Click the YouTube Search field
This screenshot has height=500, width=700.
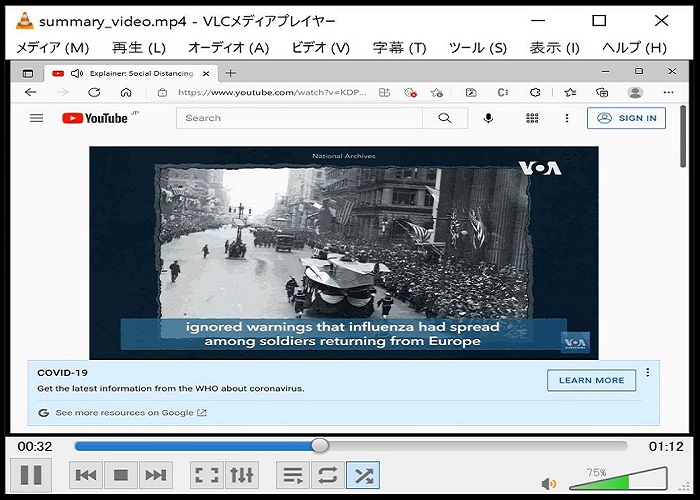click(x=299, y=118)
